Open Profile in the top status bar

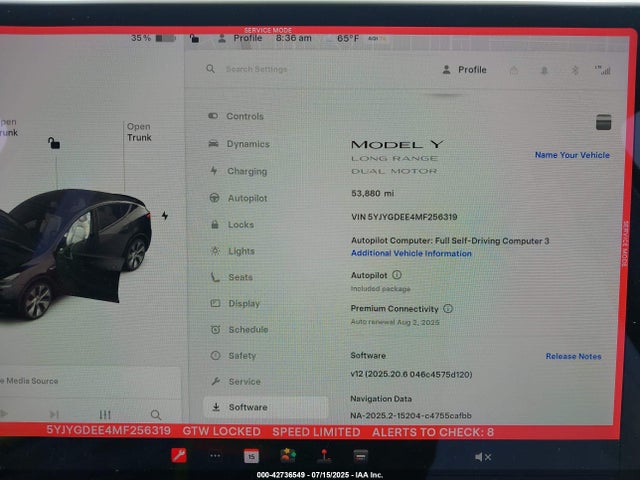pos(240,38)
